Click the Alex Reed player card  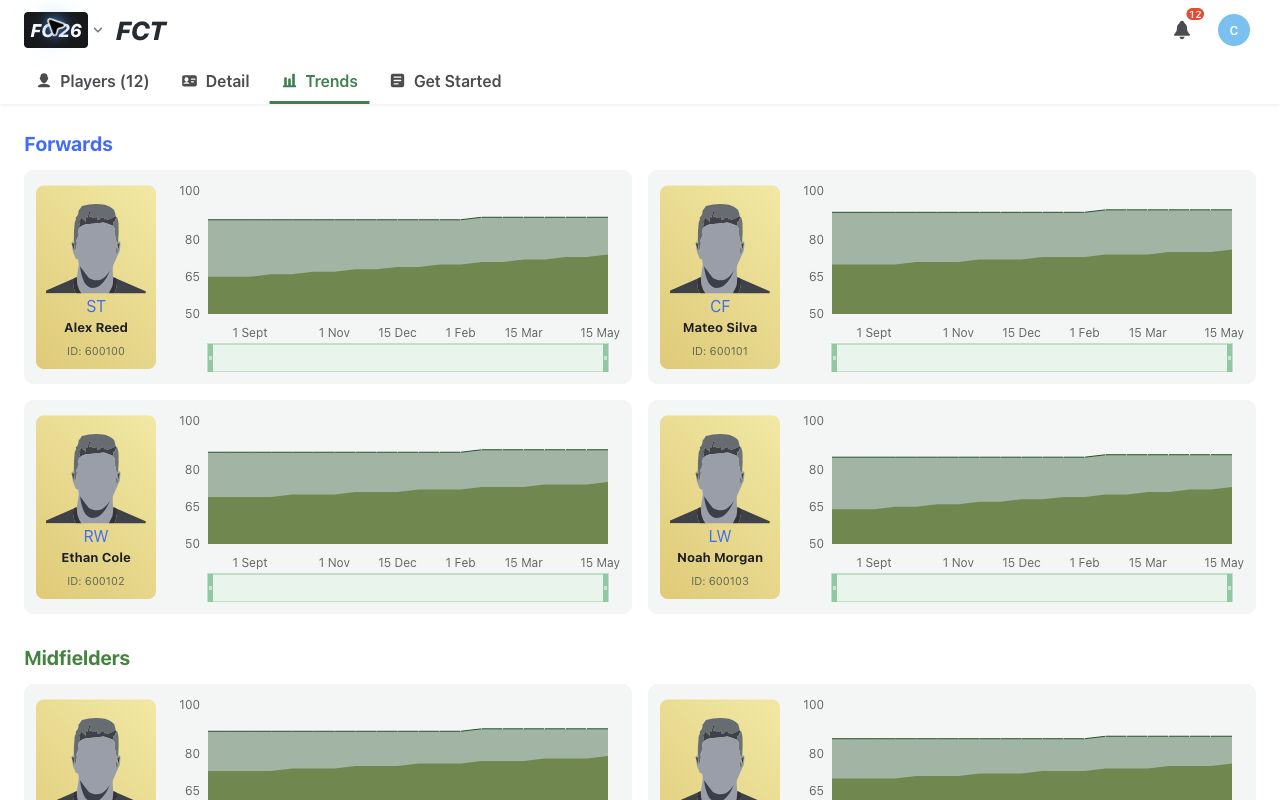click(96, 277)
